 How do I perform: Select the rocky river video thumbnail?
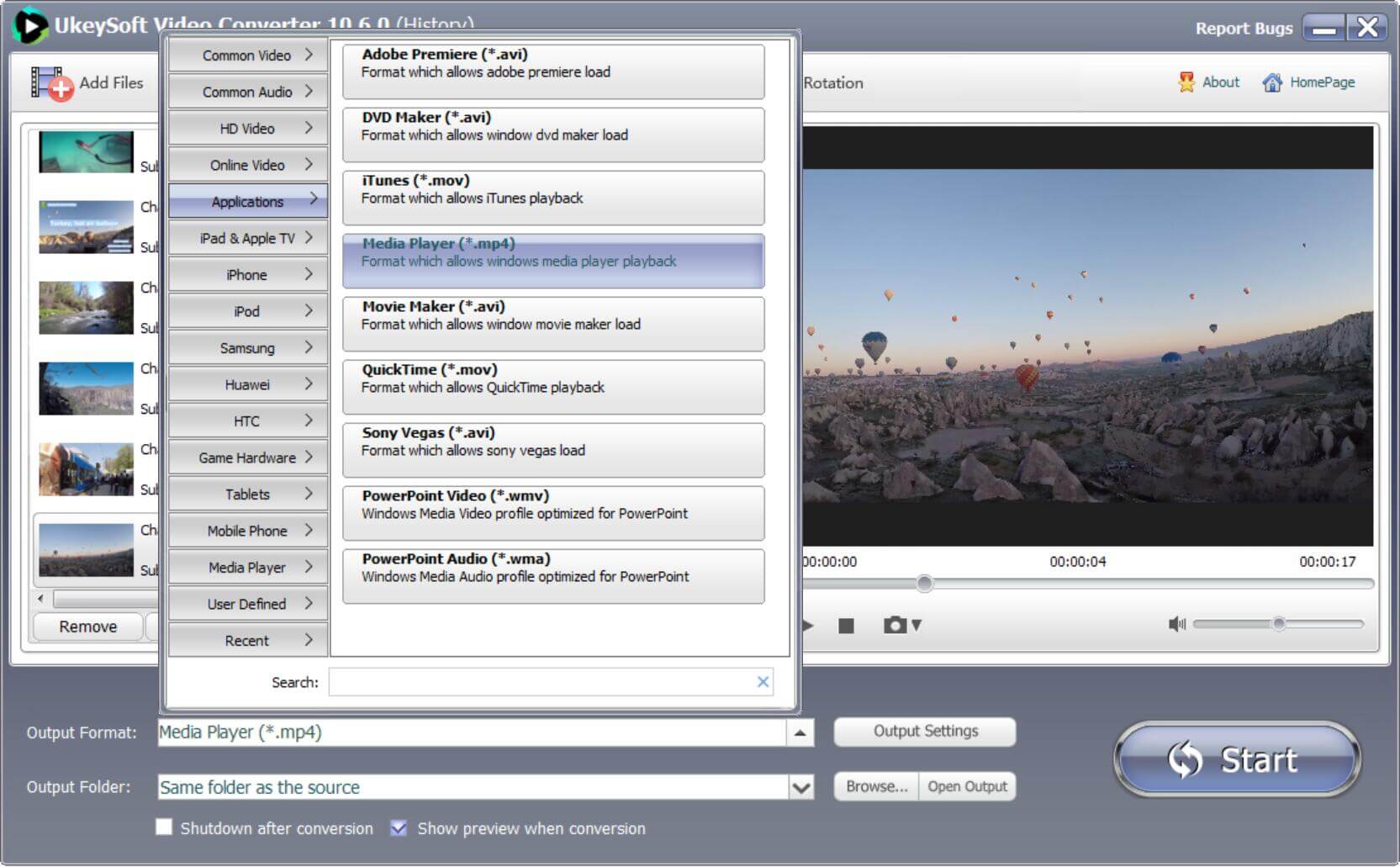click(86, 308)
